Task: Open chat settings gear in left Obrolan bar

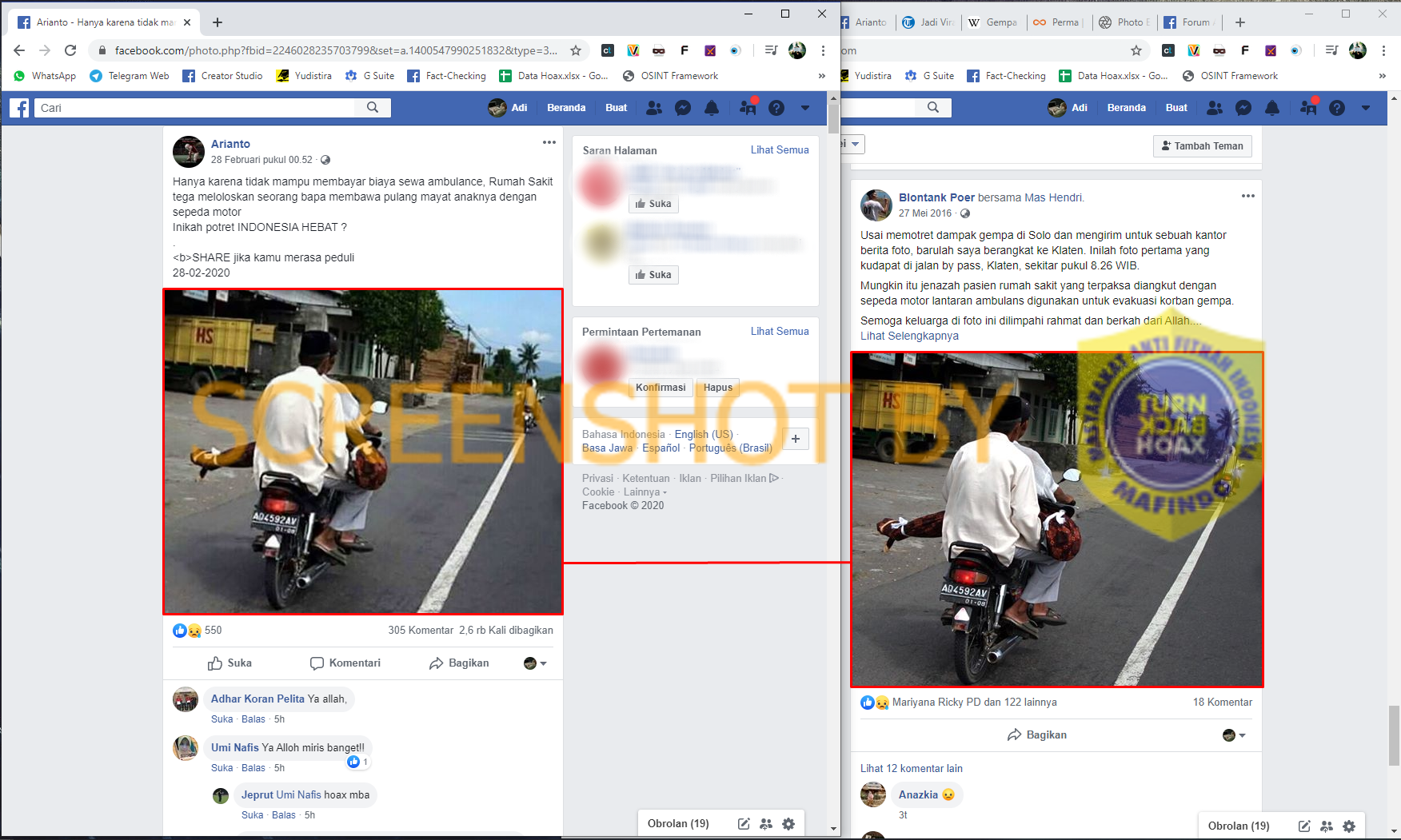Action: click(788, 824)
